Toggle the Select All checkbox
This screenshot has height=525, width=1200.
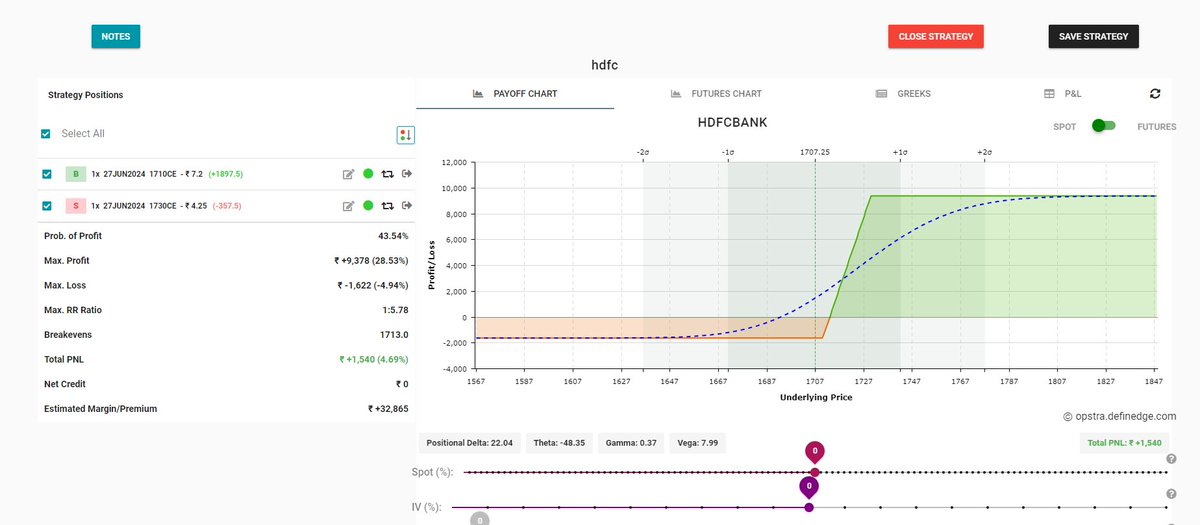click(46, 134)
